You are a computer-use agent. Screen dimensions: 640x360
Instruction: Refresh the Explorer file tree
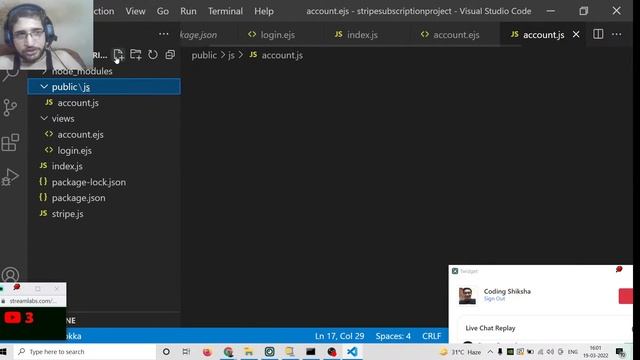coord(153,54)
